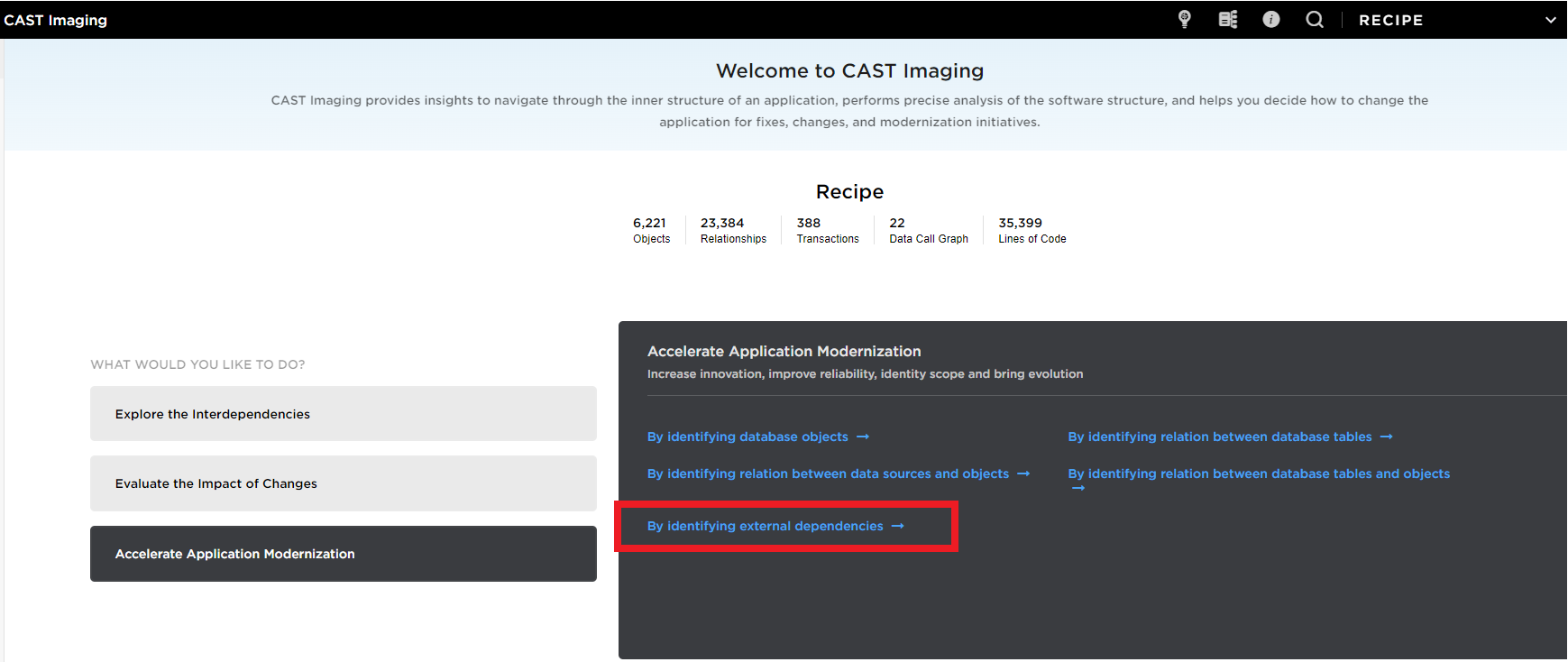Screen dimensions: 1568x662
Task: Click the 35,399 Lines of Code statistic
Action: coord(1032,230)
